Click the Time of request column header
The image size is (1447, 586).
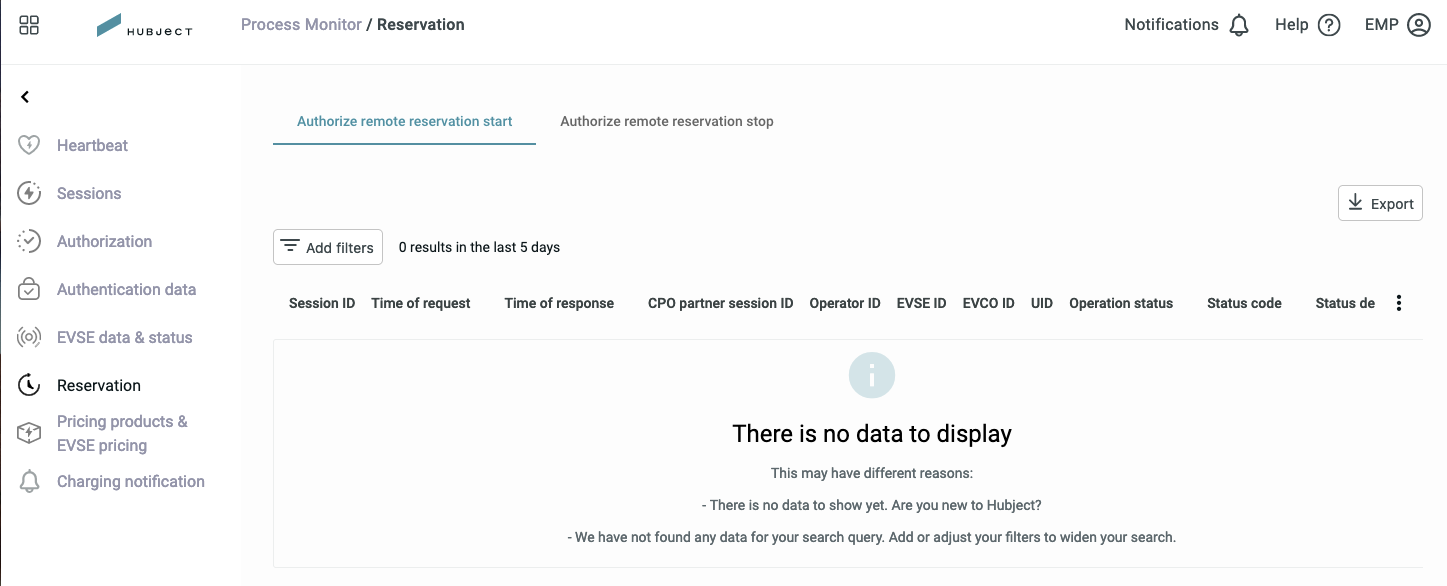420,303
